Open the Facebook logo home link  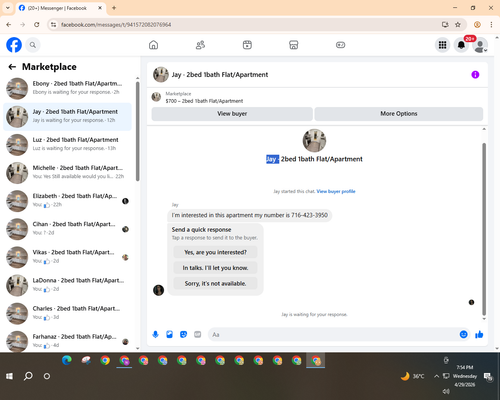pos(14,45)
